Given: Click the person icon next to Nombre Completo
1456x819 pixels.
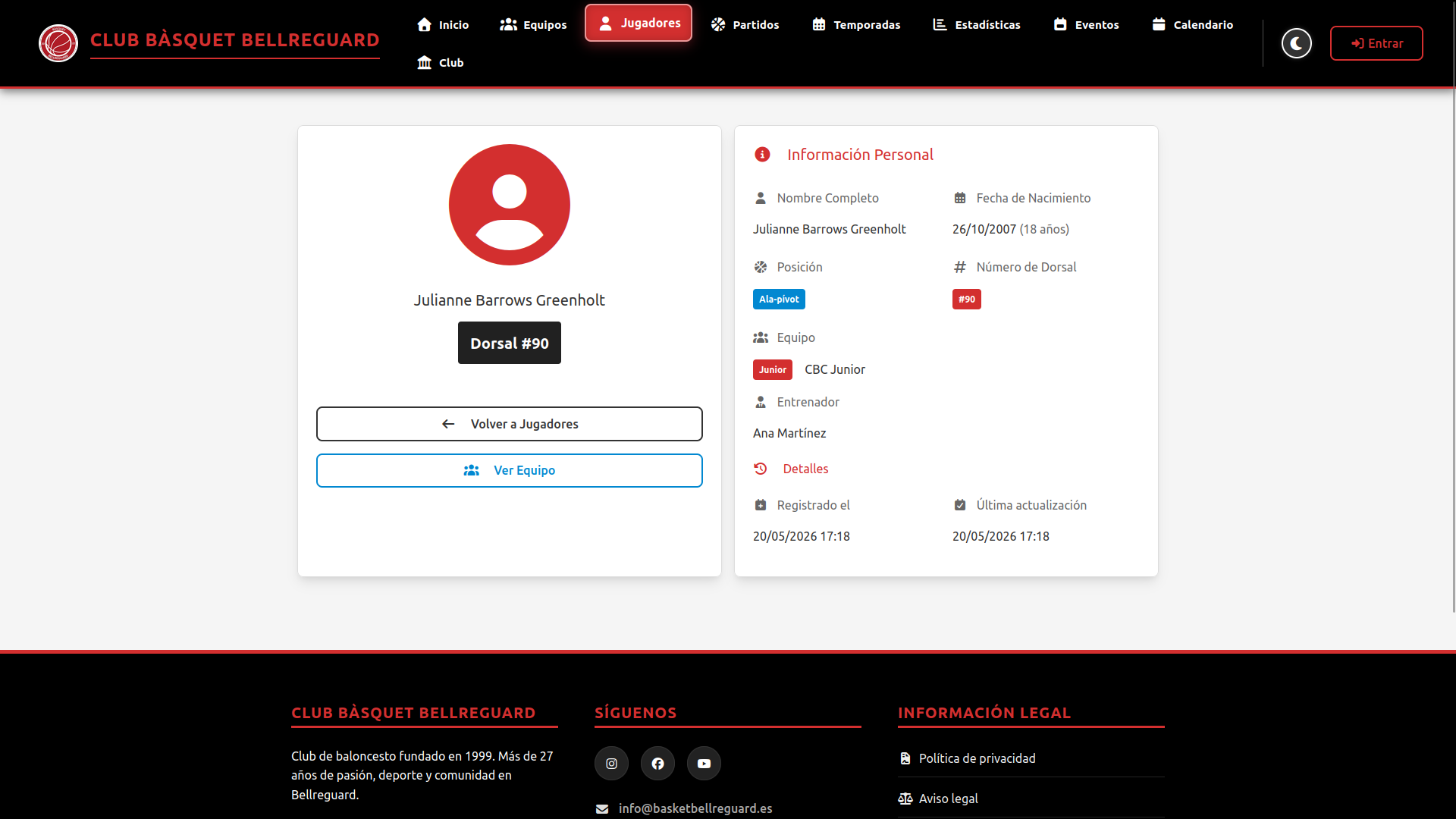Looking at the screenshot, I should pyautogui.click(x=761, y=198).
